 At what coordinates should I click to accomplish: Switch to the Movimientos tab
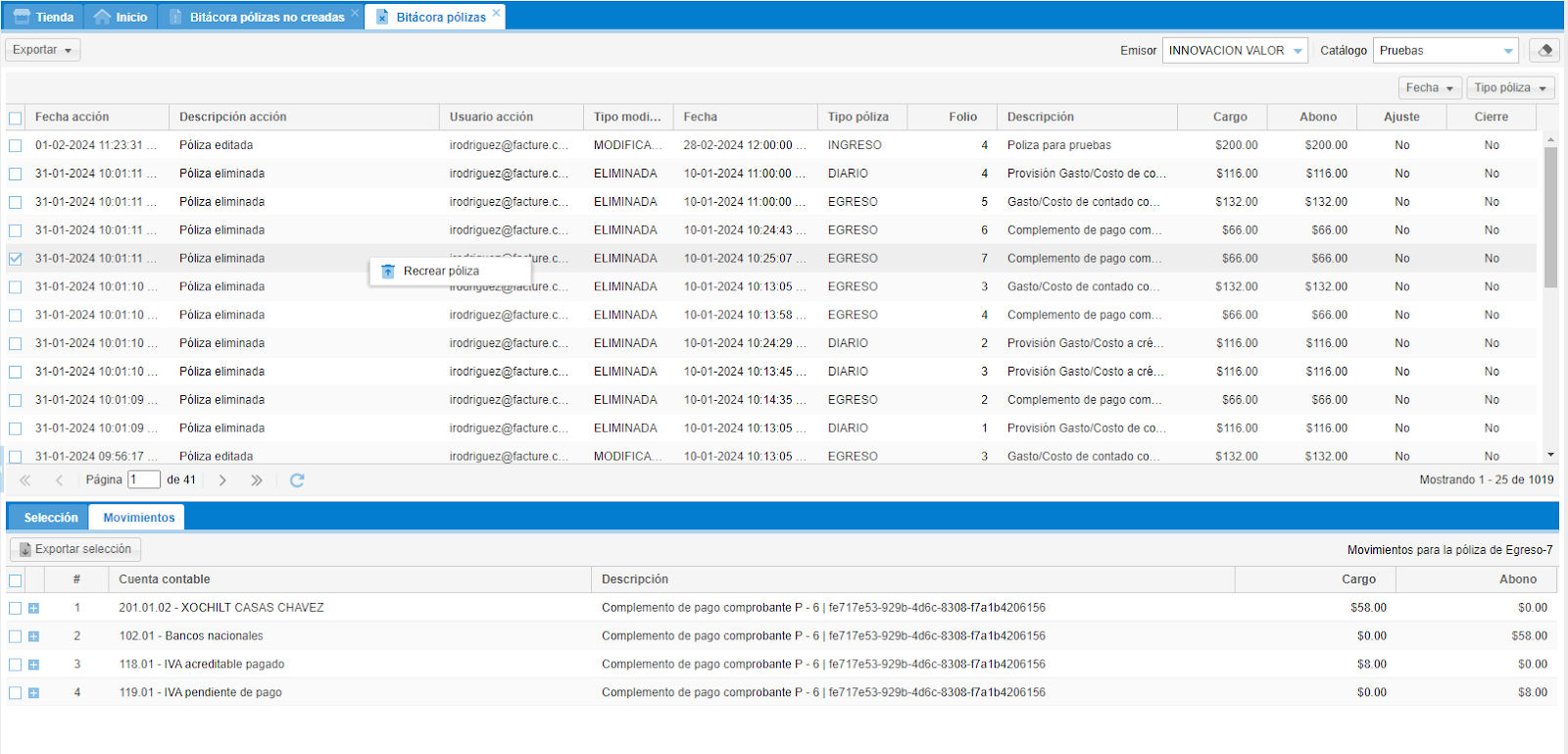click(138, 518)
